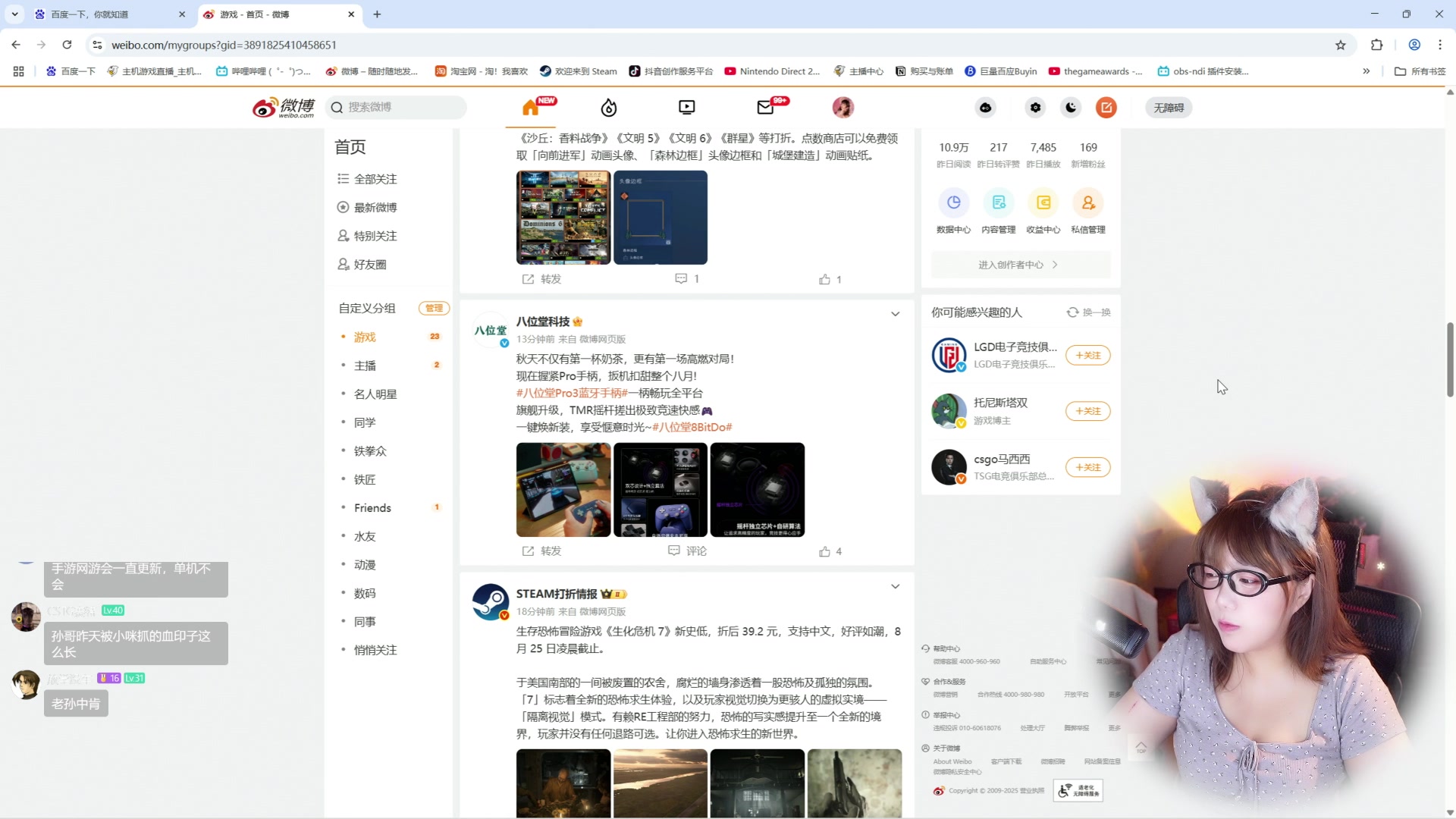Open hashtag #八位堂8BitDo#
Viewport: 1456px width, 819px height.
pos(692,427)
